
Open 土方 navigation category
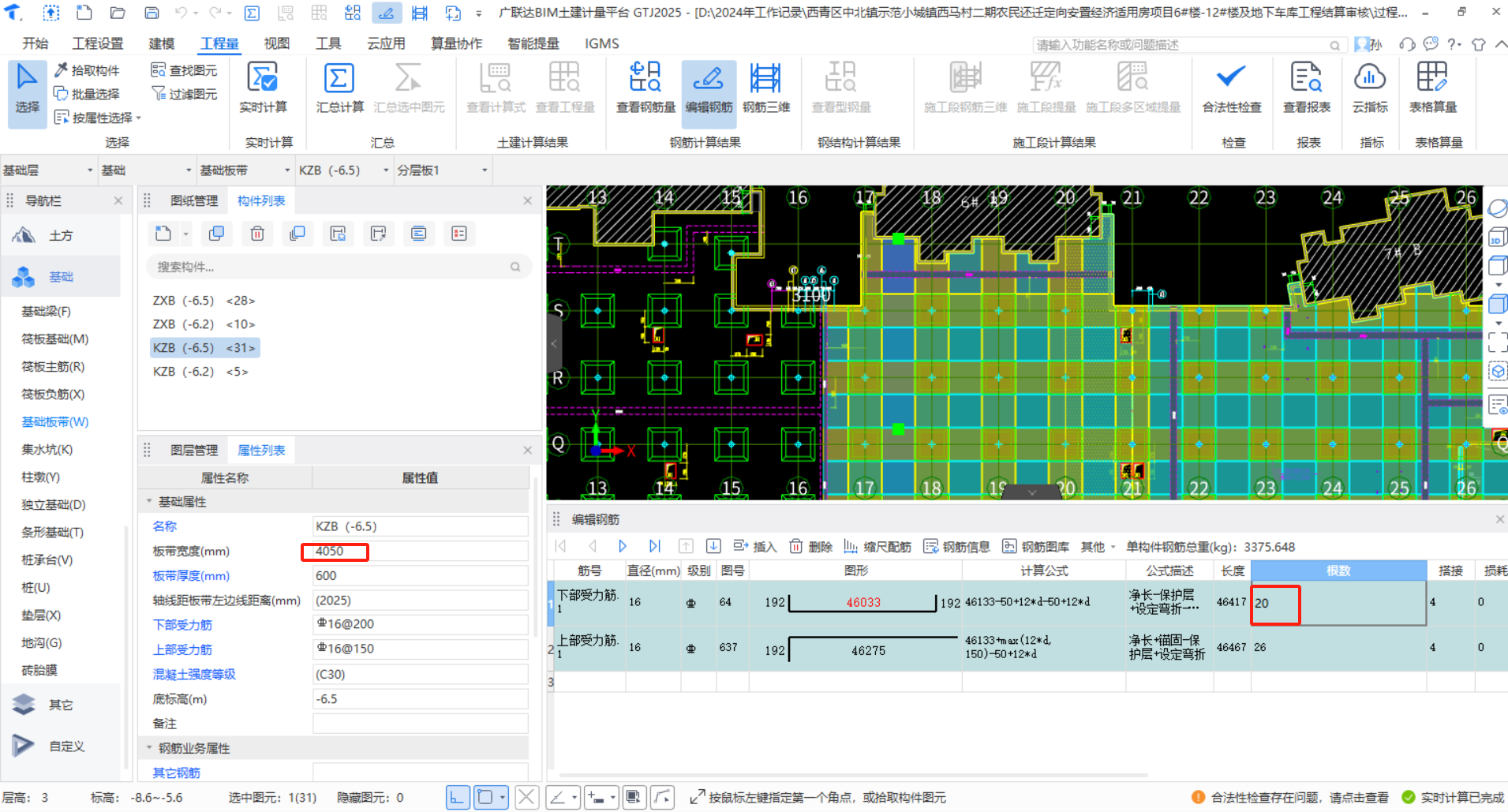(x=60, y=235)
